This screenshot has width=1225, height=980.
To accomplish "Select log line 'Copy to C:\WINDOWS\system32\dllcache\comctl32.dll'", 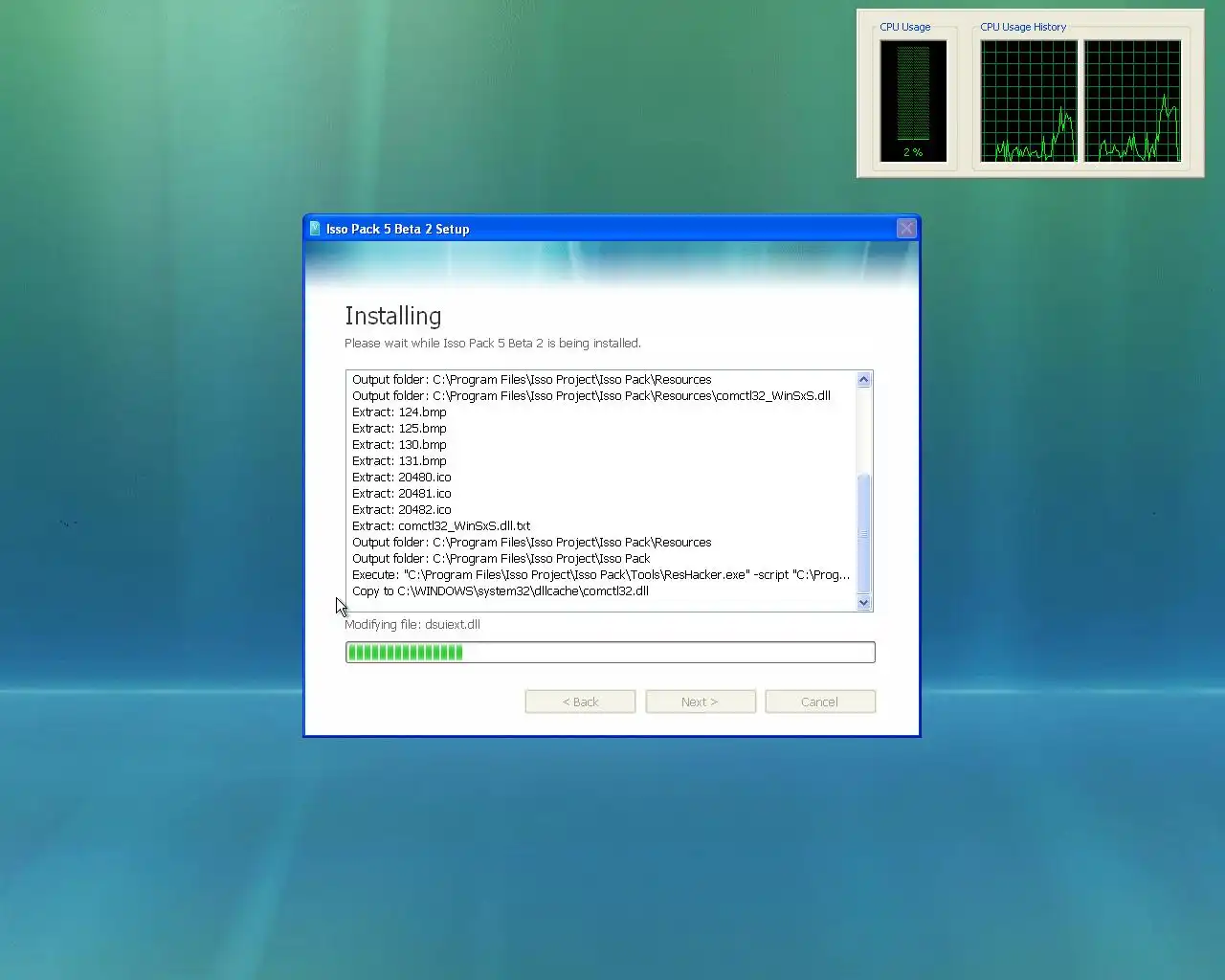I will coord(501,591).
